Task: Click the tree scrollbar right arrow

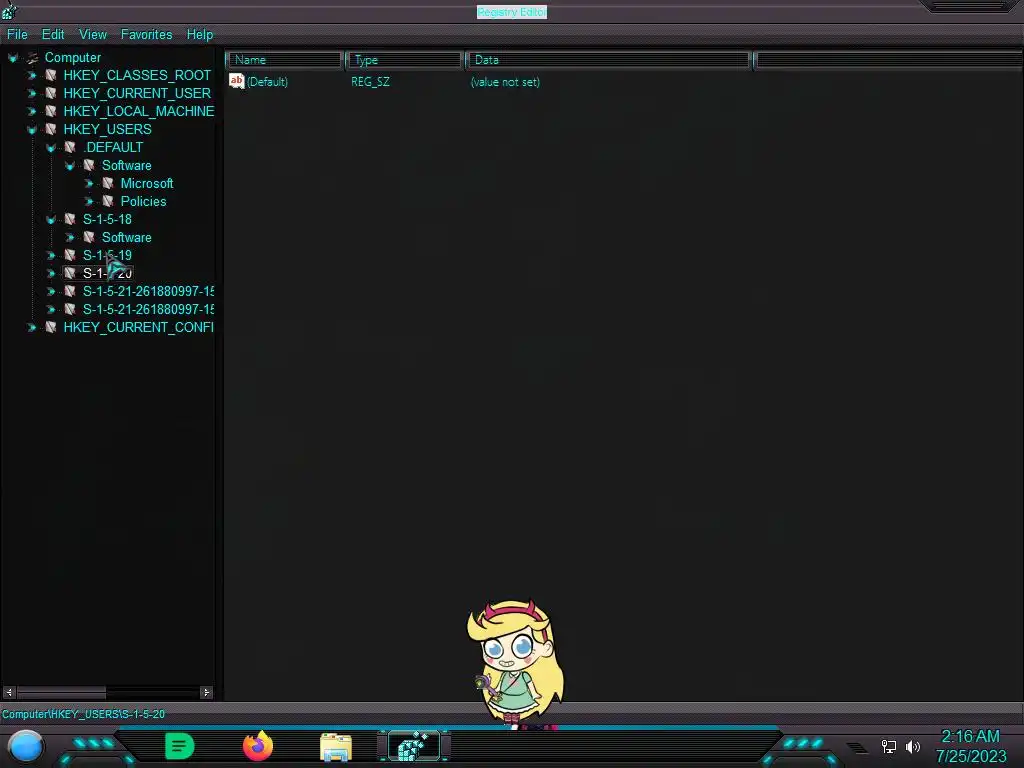Action: [x=206, y=692]
